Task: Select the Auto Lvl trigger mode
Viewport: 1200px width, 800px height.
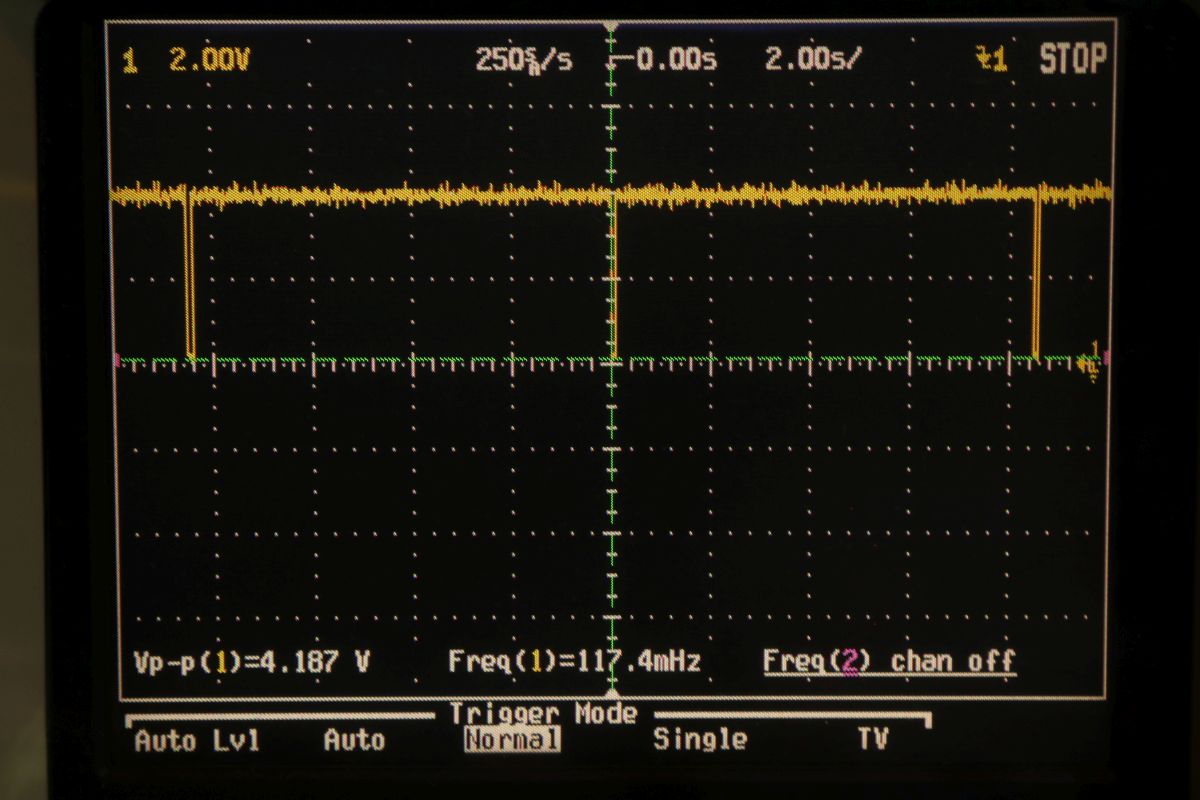Action: click(197, 741)
